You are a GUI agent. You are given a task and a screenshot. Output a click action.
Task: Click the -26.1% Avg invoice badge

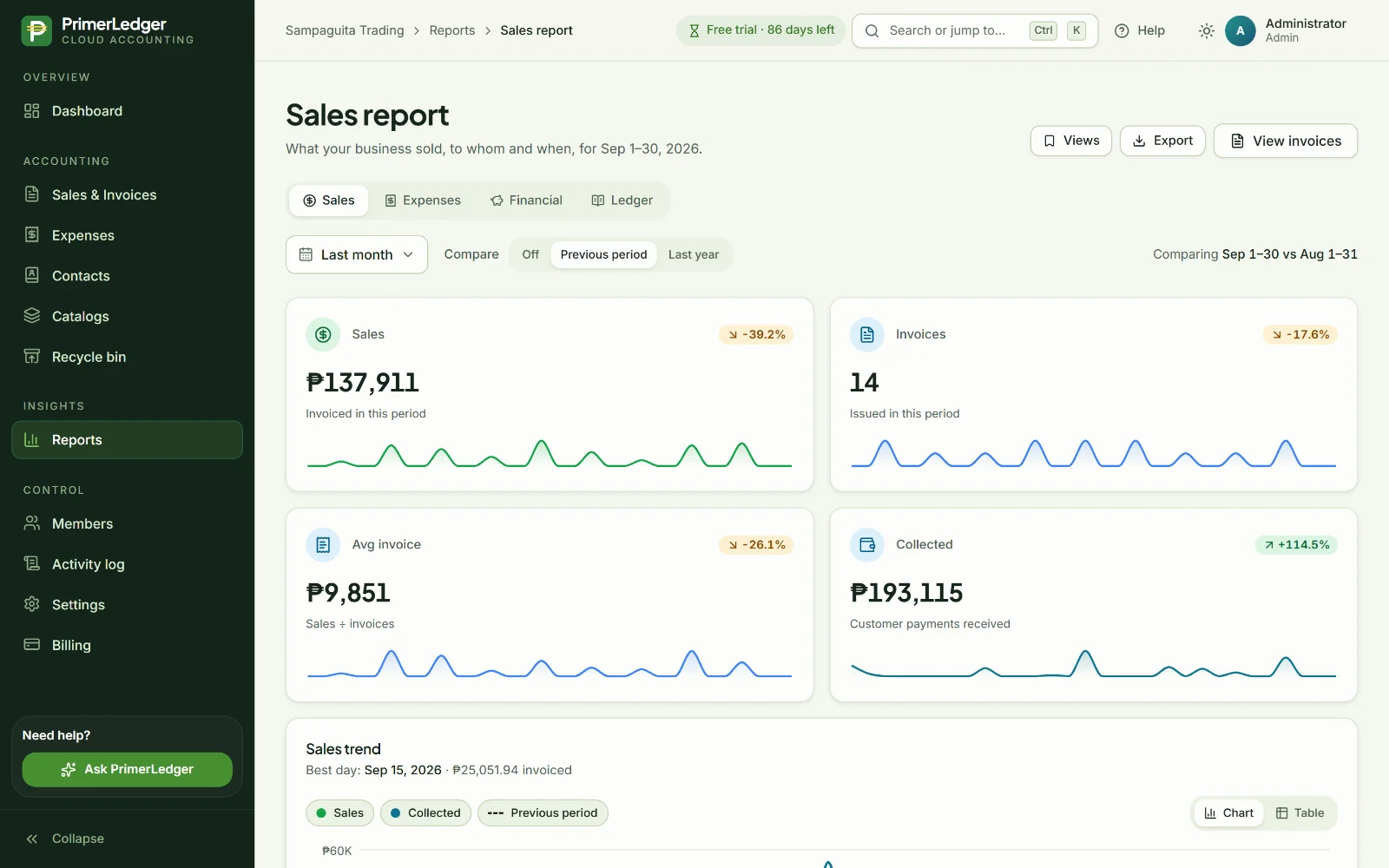coord(756,544)
